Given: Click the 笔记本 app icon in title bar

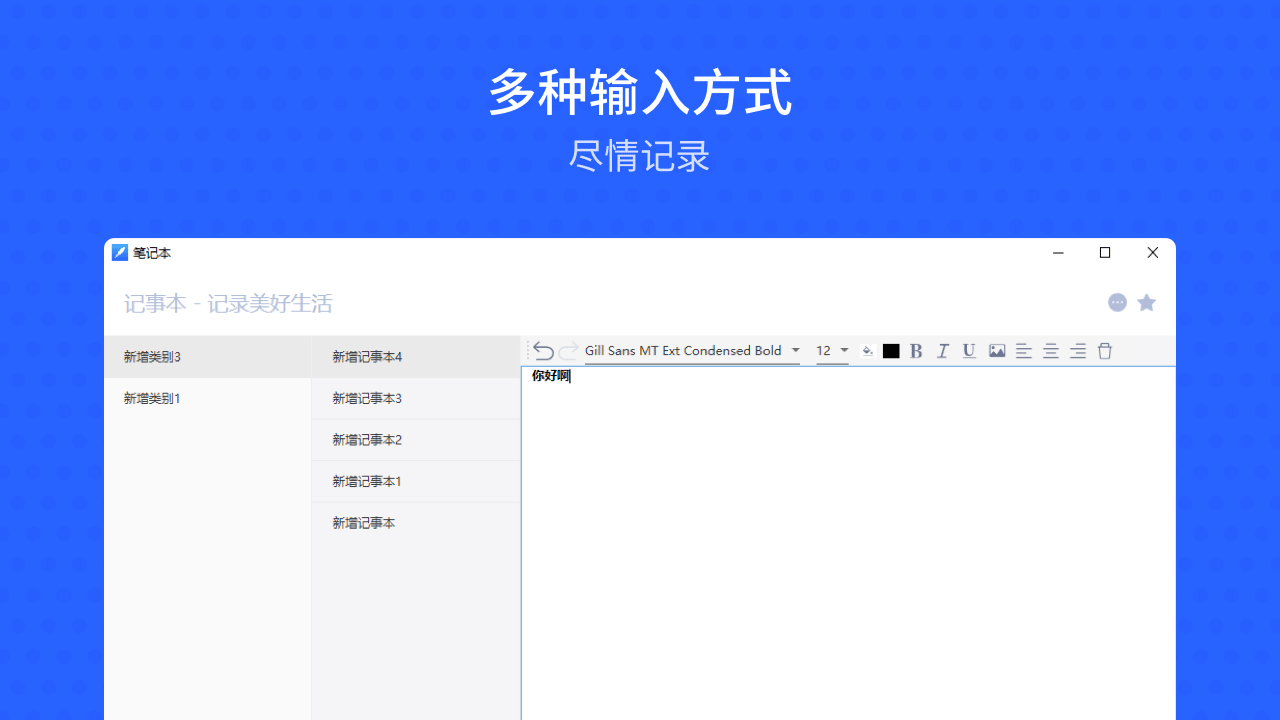Looking at the screenshot, I should [x=120, y=253].
